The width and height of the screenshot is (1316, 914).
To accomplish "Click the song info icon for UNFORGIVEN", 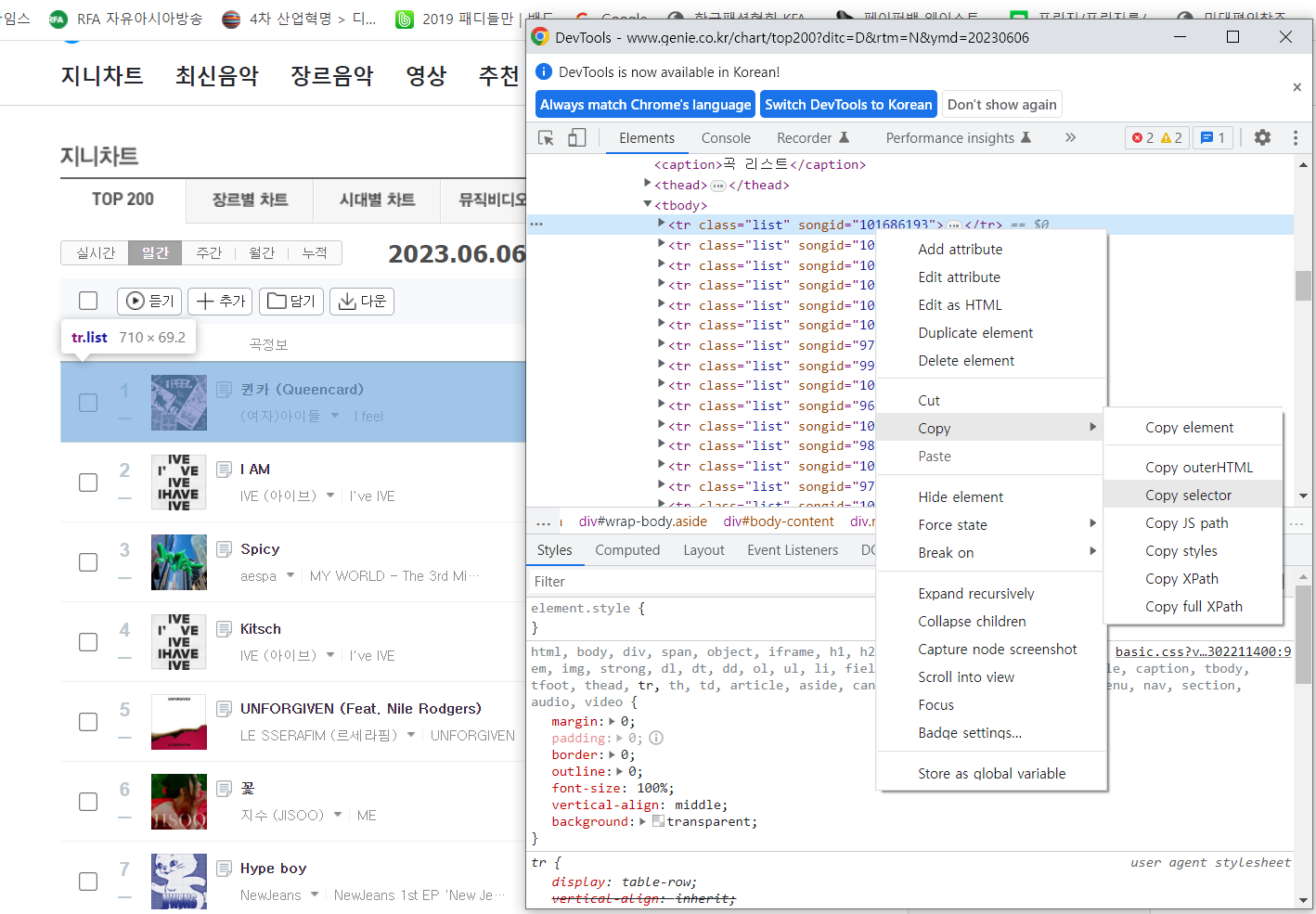I will pyautogui.click(x=224, y=709).
